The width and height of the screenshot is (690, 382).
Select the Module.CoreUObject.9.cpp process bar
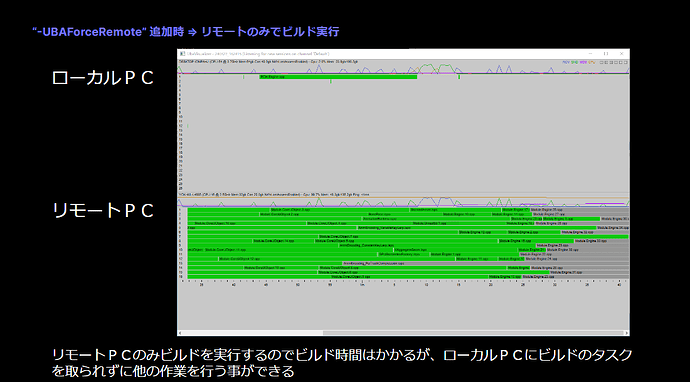pos(406,241)
